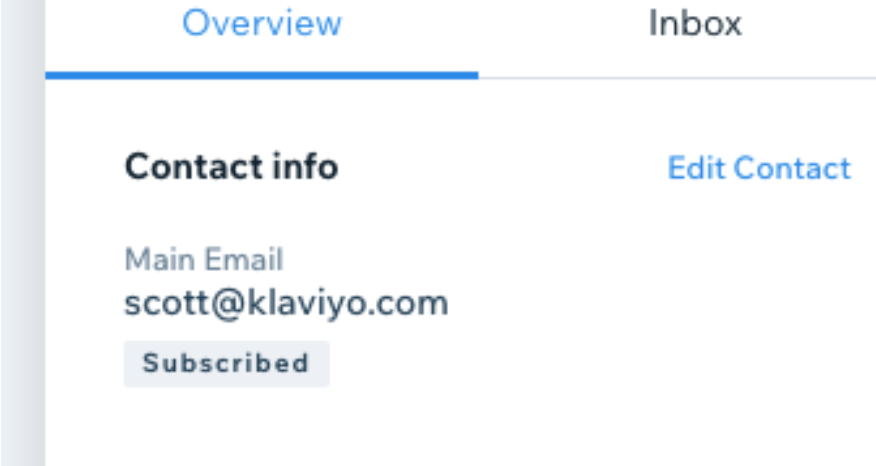The width and height of the screenshot is (876, 466).
Task: Open the Edit Contact link
Action: [759, 168]
